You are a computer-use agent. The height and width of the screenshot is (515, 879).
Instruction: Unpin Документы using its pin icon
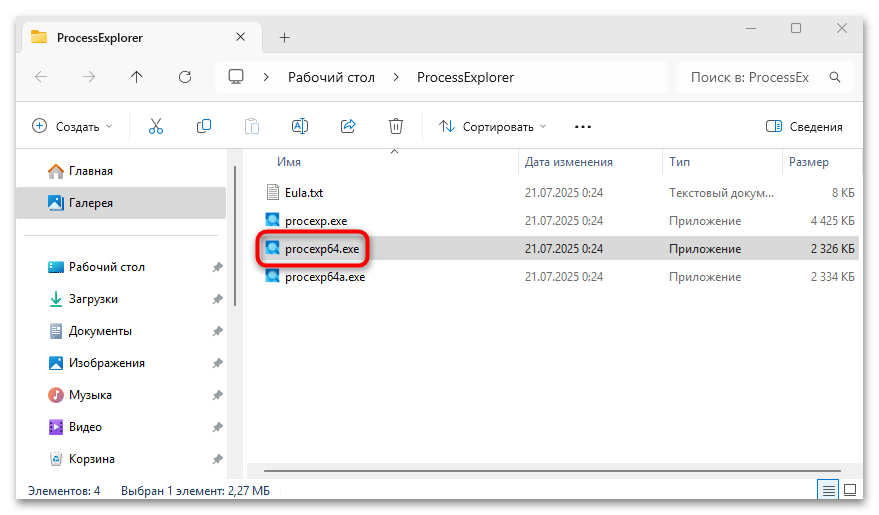coord(218,331)
